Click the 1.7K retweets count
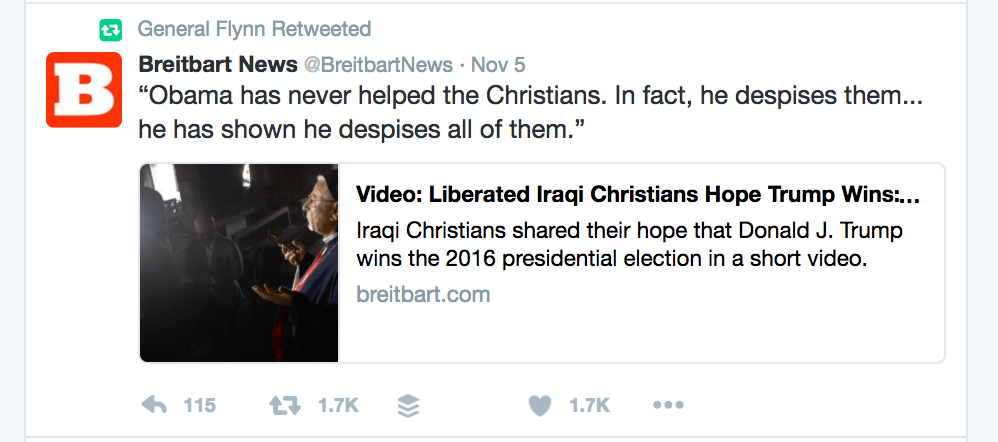998x442 pixels. pyautogui.click(x=338, y=405)
